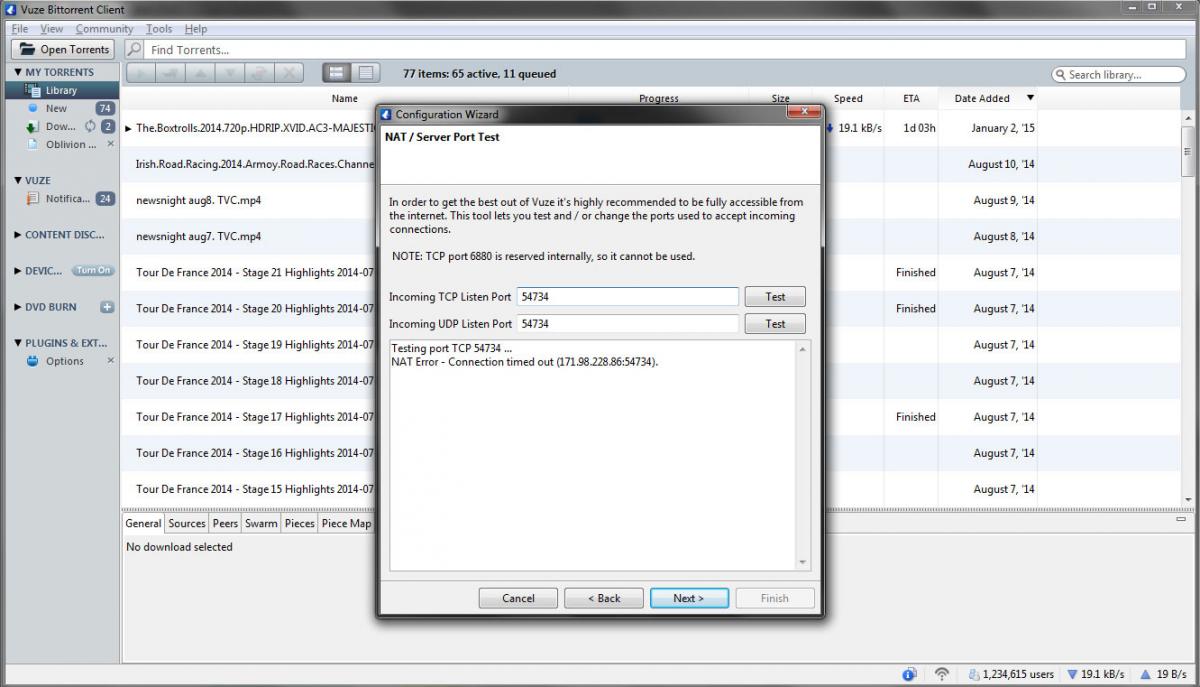Select newsnight aug7. TVC.mp4 row
Viewport: 1200px width, 687px height.
click(198, 236)
